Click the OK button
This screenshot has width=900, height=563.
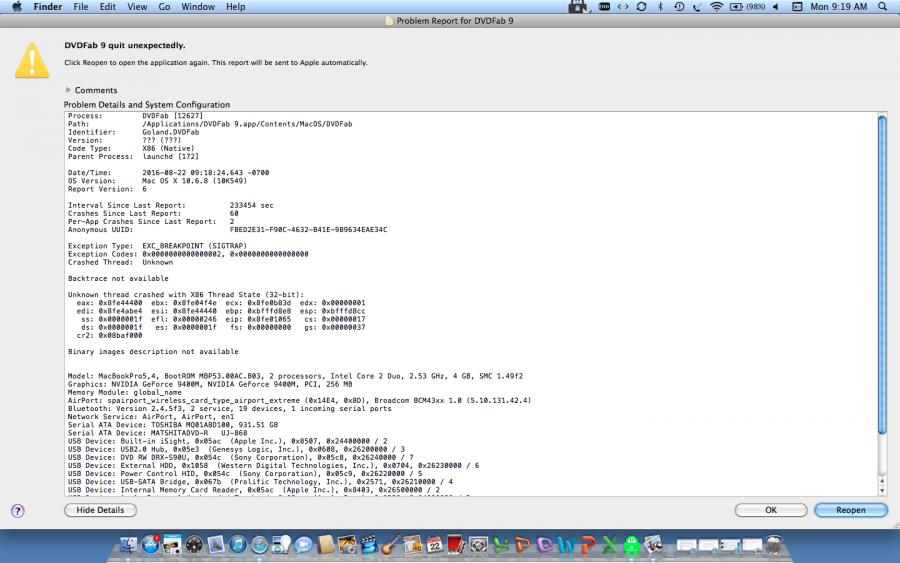point(771,510)
